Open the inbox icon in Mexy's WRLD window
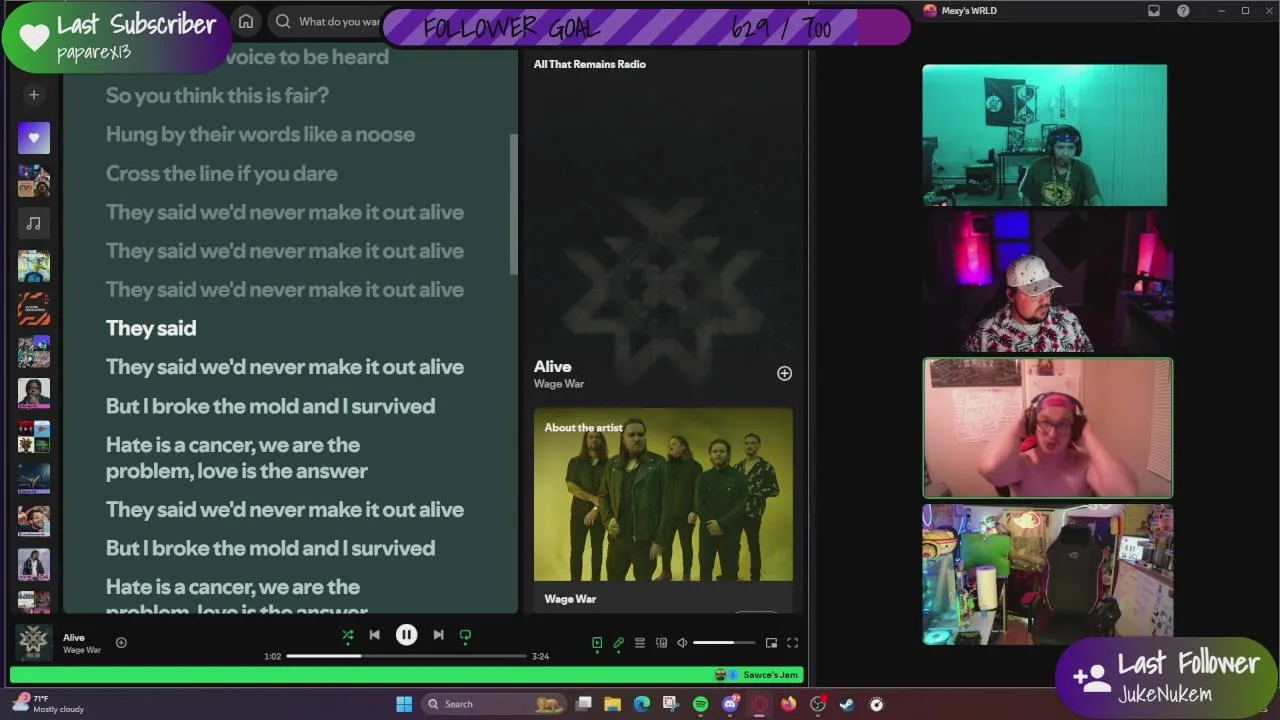This screenshot has width=1280, height=720. point(1154,11)
